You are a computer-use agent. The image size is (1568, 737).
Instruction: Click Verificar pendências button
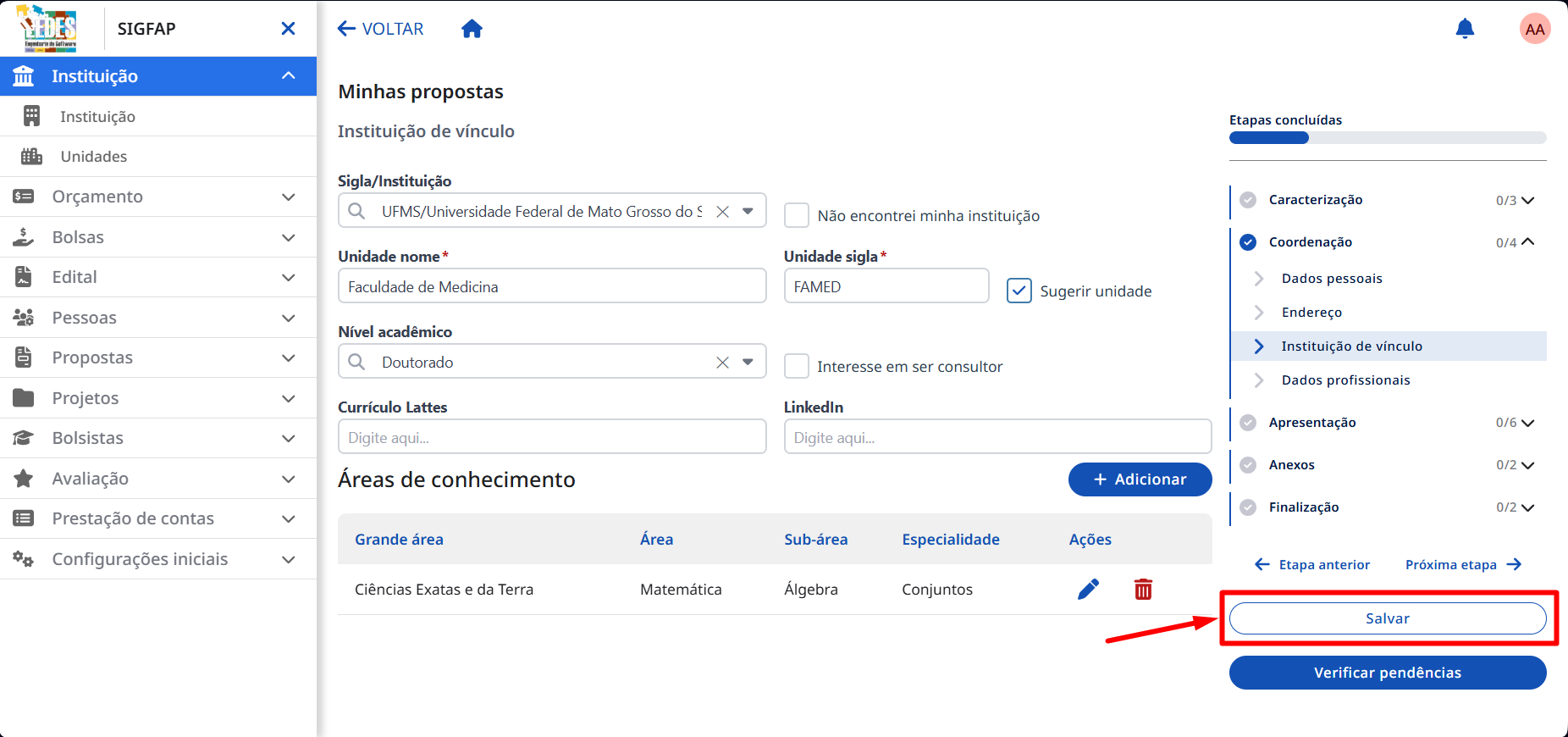pos(1388,673)
